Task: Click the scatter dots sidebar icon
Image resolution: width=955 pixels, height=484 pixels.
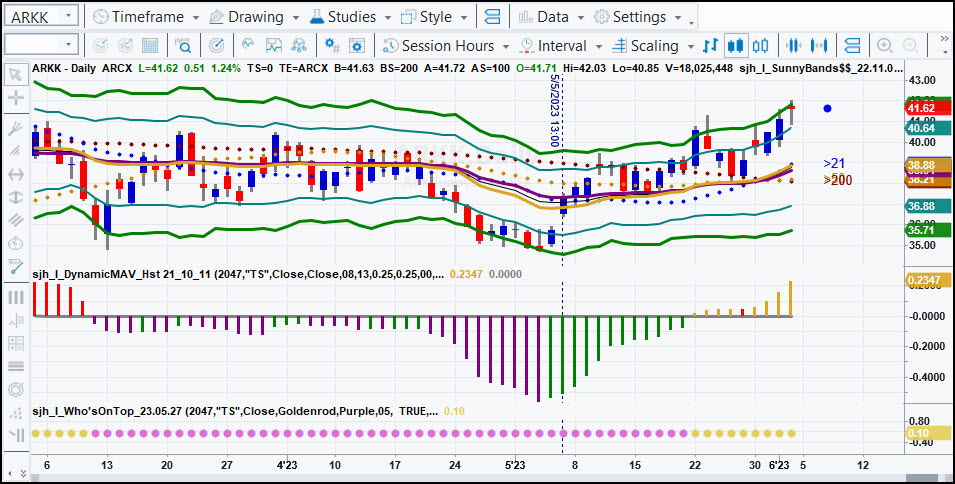Action: point(15,412)
